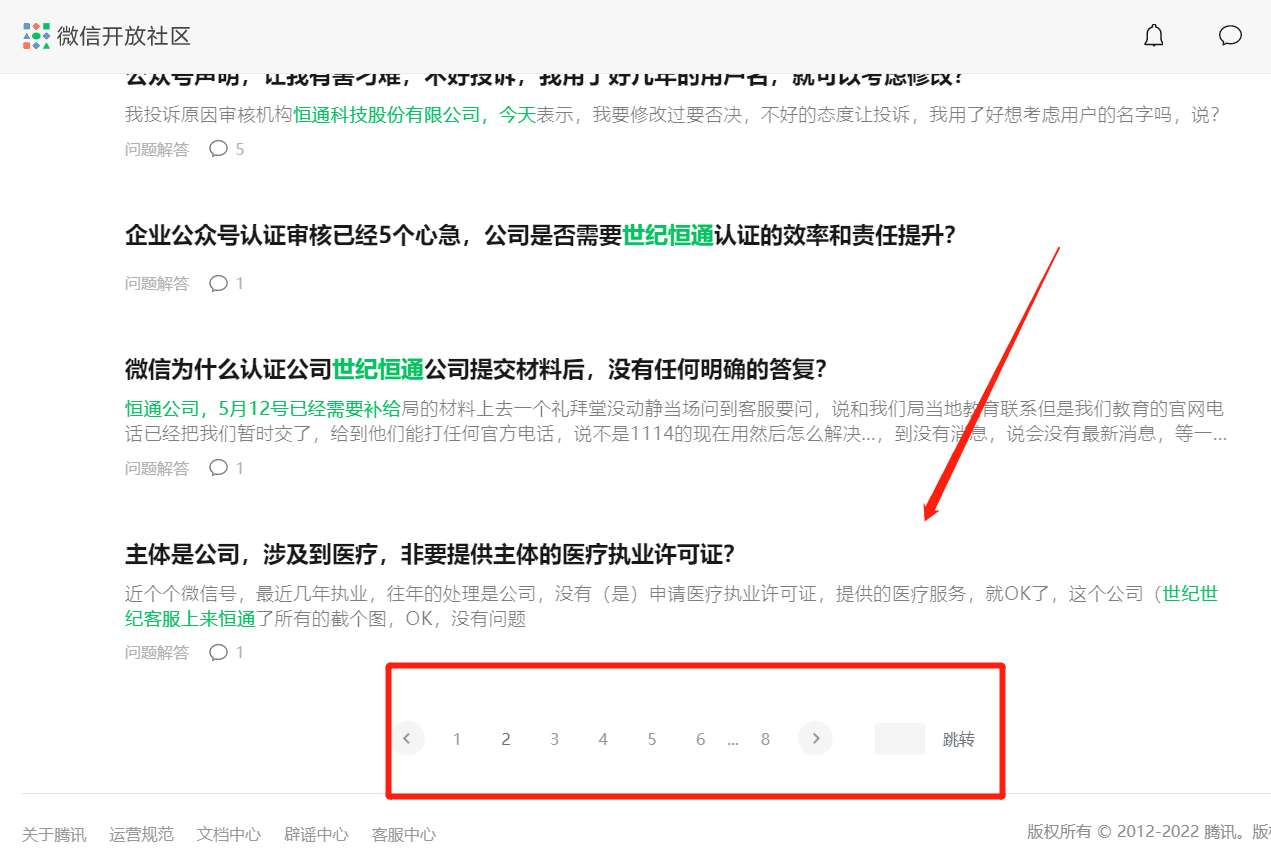Go to previous page arrow
The width and height of the screenshot is (1271, 865).
coord(407,739)
